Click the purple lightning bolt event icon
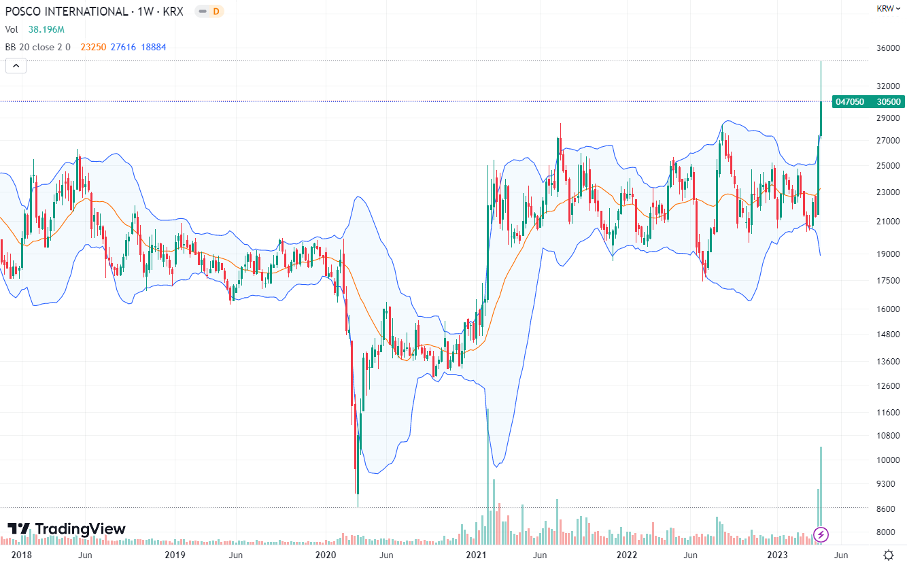The height and width of the screenshot is (566, 908). (x=822, y=534)
